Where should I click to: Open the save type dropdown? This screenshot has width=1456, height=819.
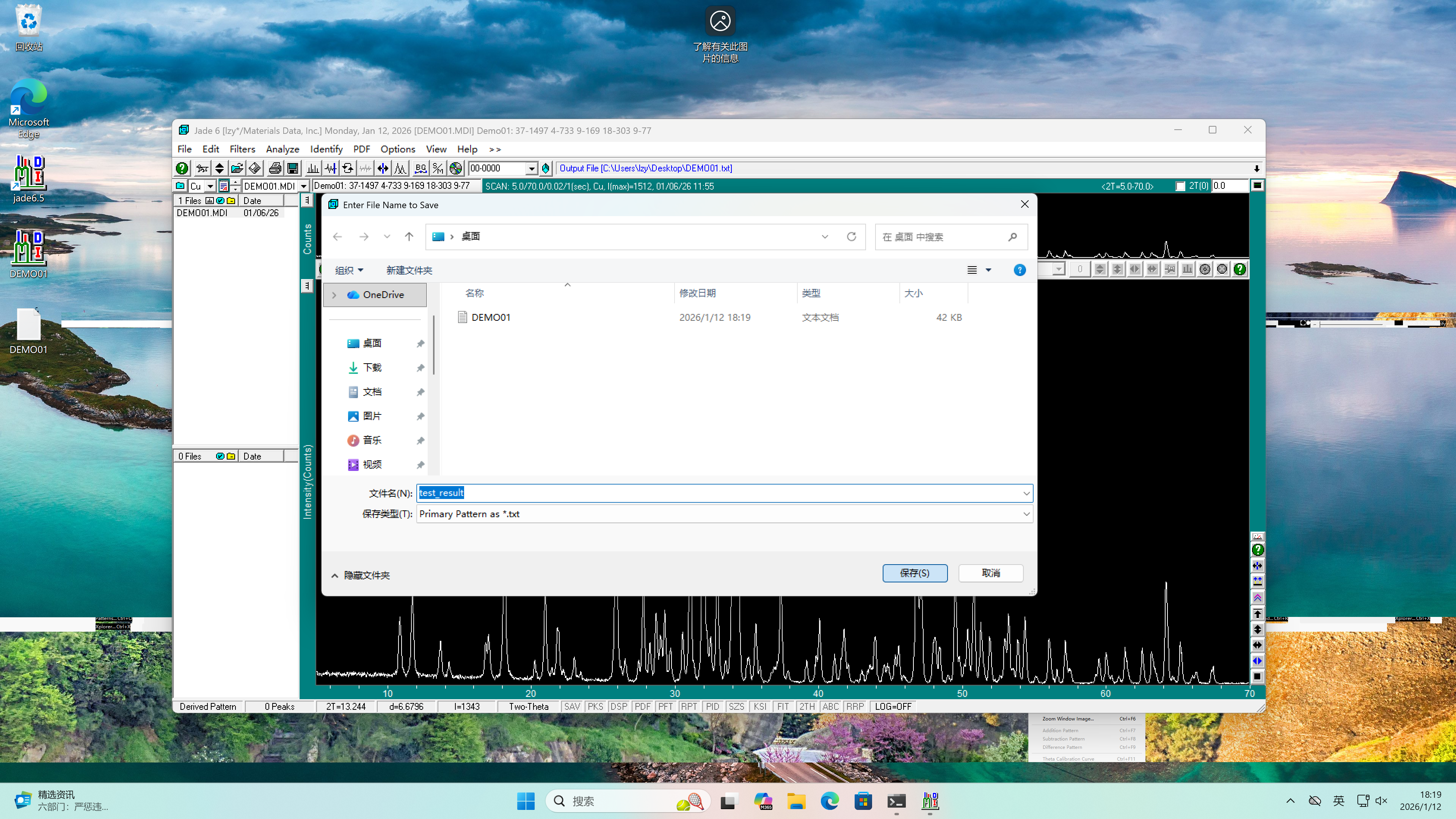coord(1026,514)
